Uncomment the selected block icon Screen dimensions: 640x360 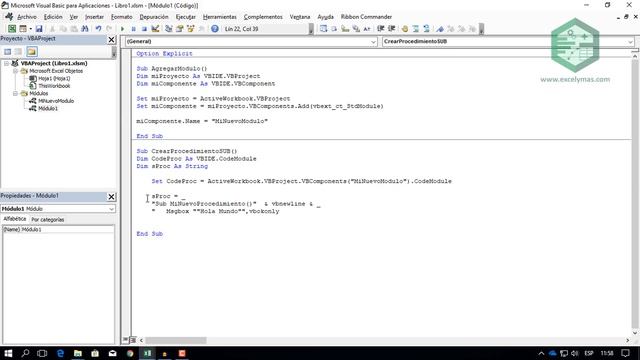427,29
